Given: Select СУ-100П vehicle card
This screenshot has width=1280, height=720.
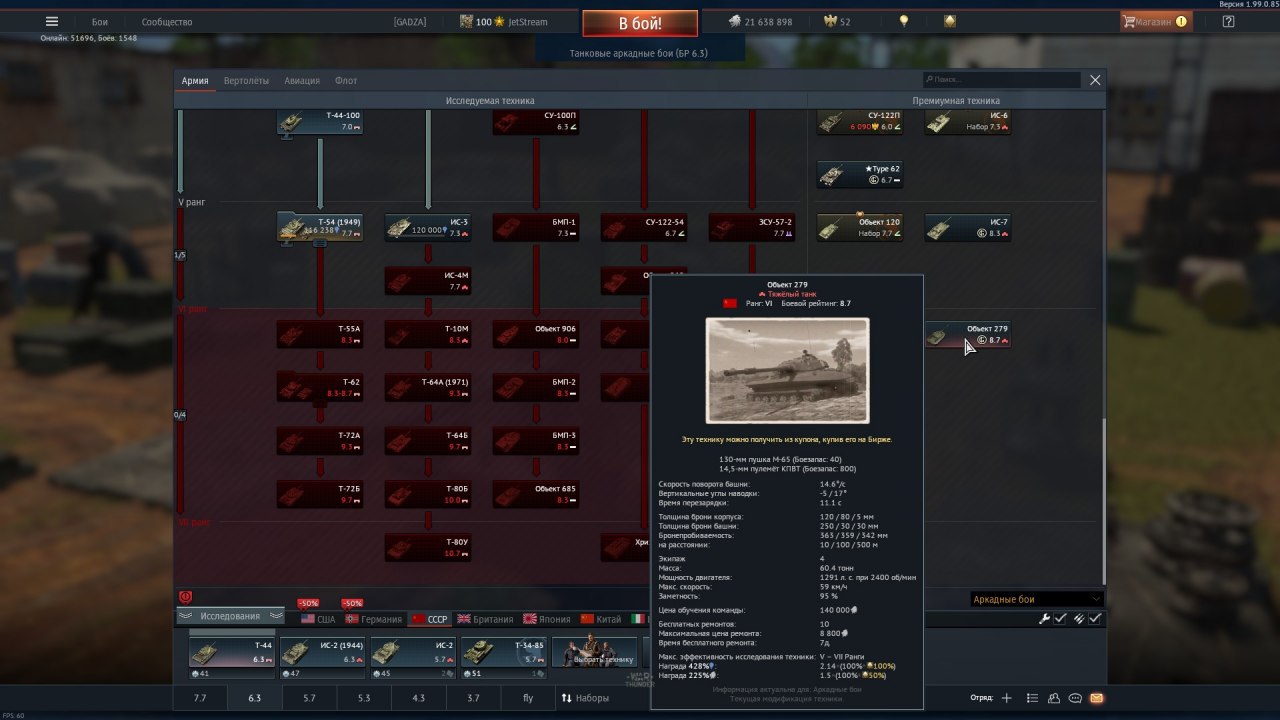Looking at the screenshot, I should (x=536, y=122).
